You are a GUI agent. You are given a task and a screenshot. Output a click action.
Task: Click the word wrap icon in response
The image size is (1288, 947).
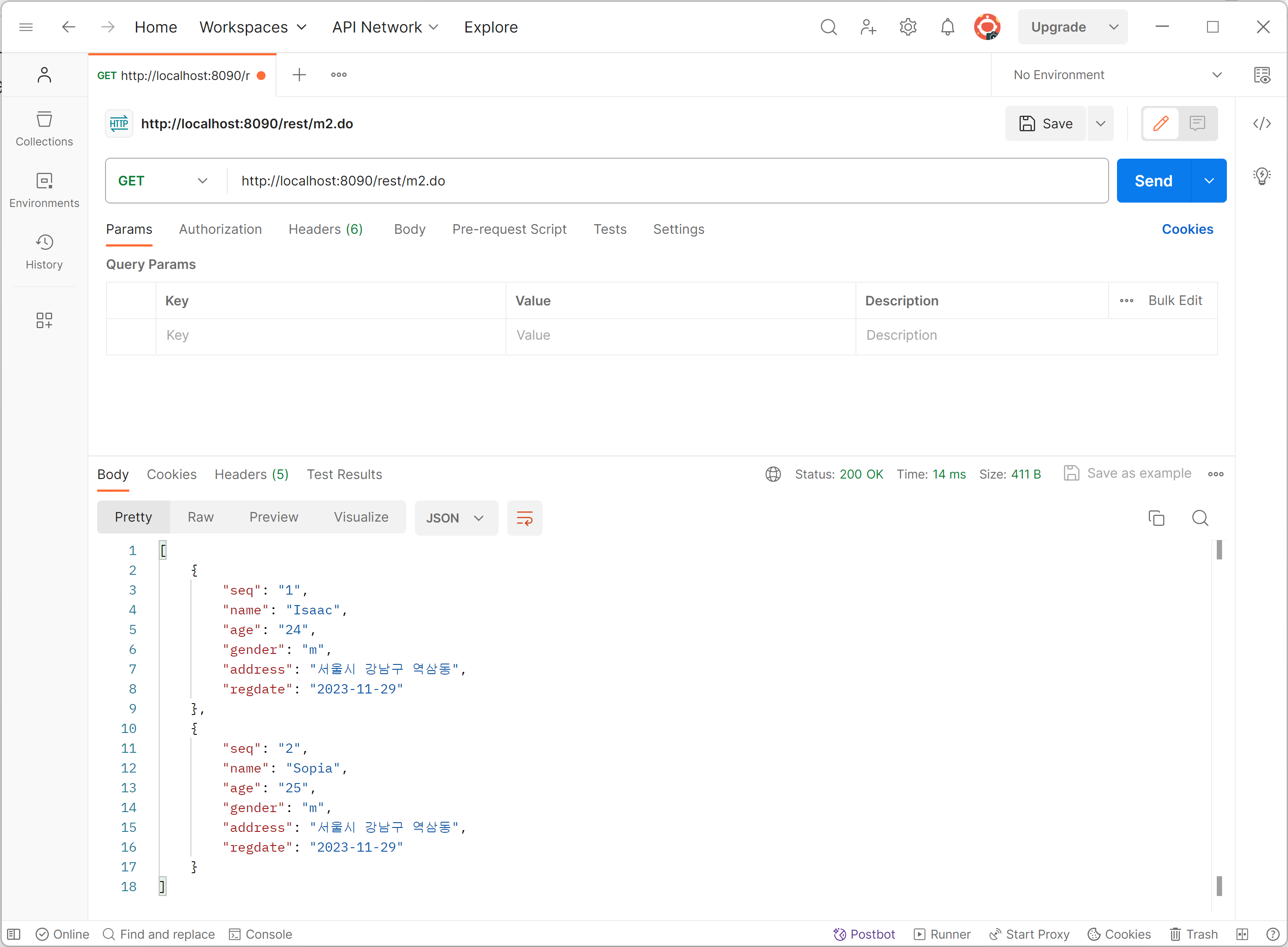(524, 518)
